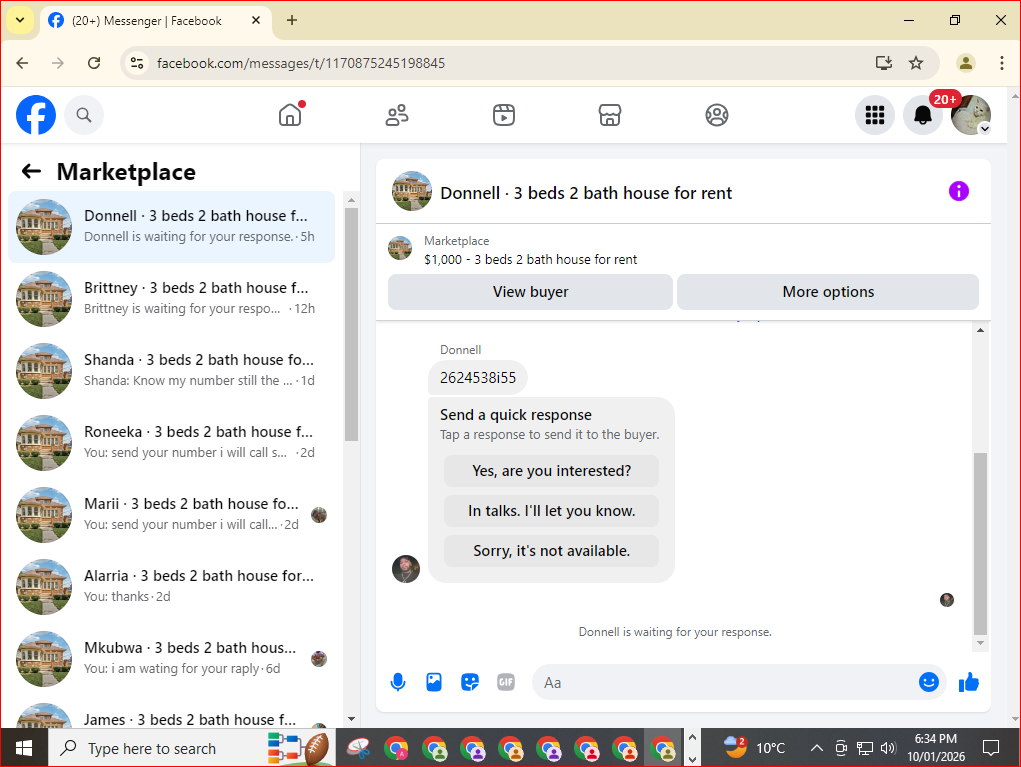The height and width of the screenshot is (767, 1021).
Task: Click Donnell's avatar beside quick responses
Action: tap(406, 569)
